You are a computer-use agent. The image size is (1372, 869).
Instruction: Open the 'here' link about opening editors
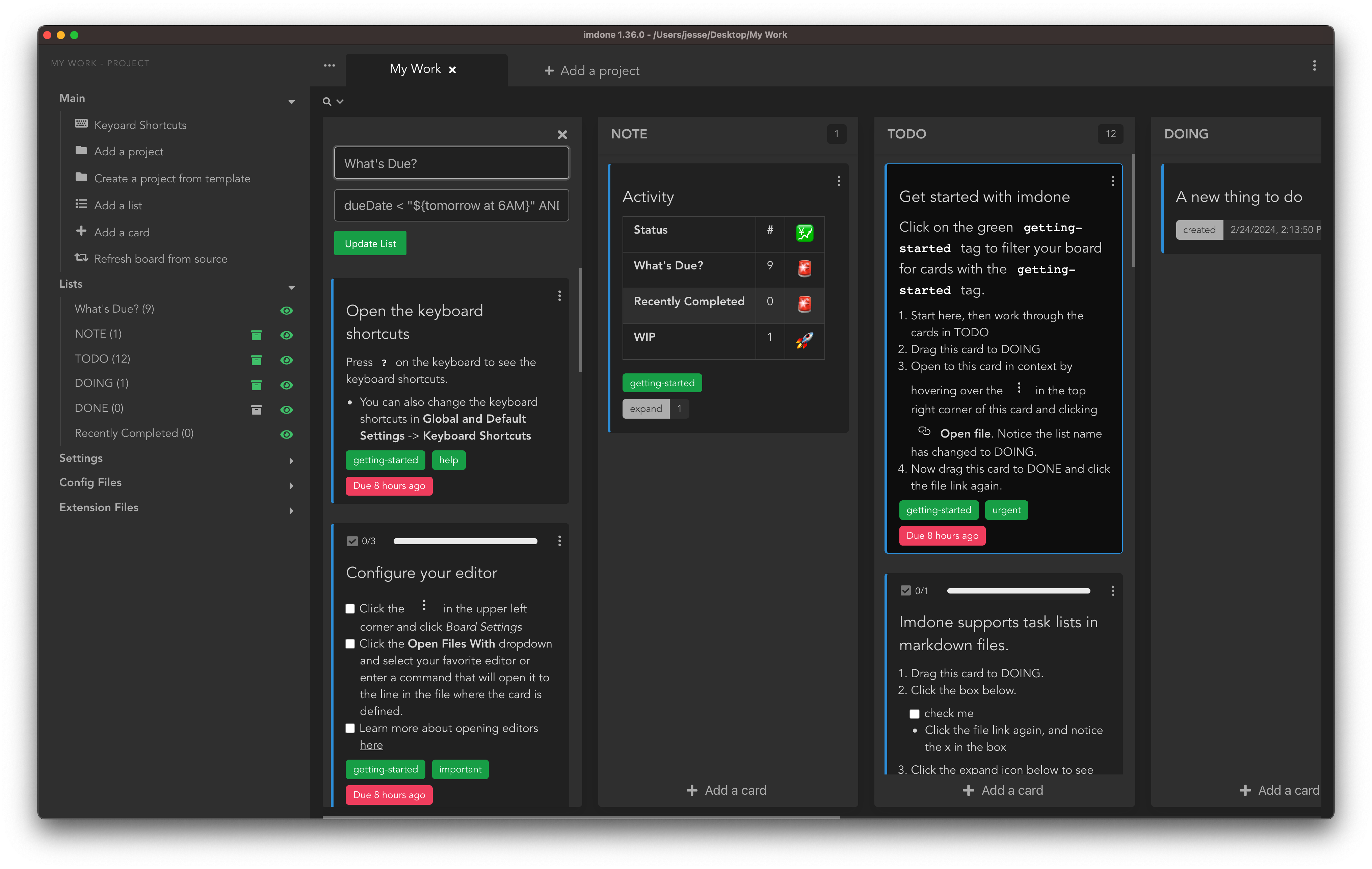[371, 745]
